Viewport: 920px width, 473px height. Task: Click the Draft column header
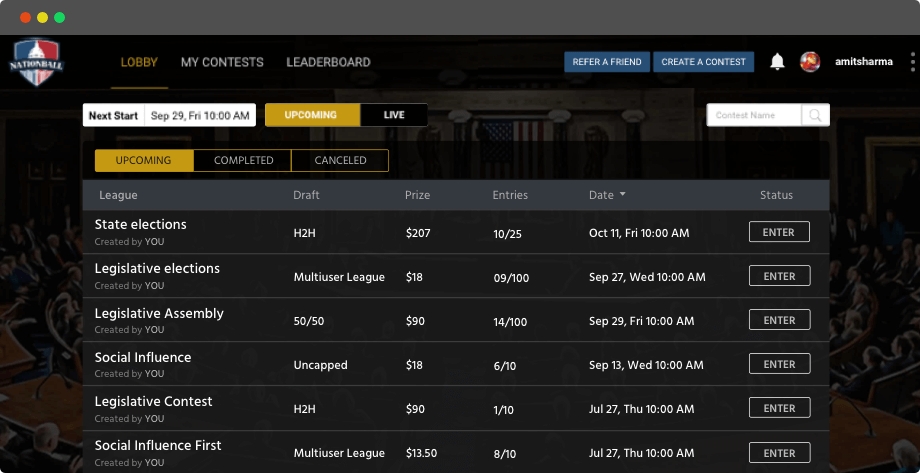tap(306, 195)
